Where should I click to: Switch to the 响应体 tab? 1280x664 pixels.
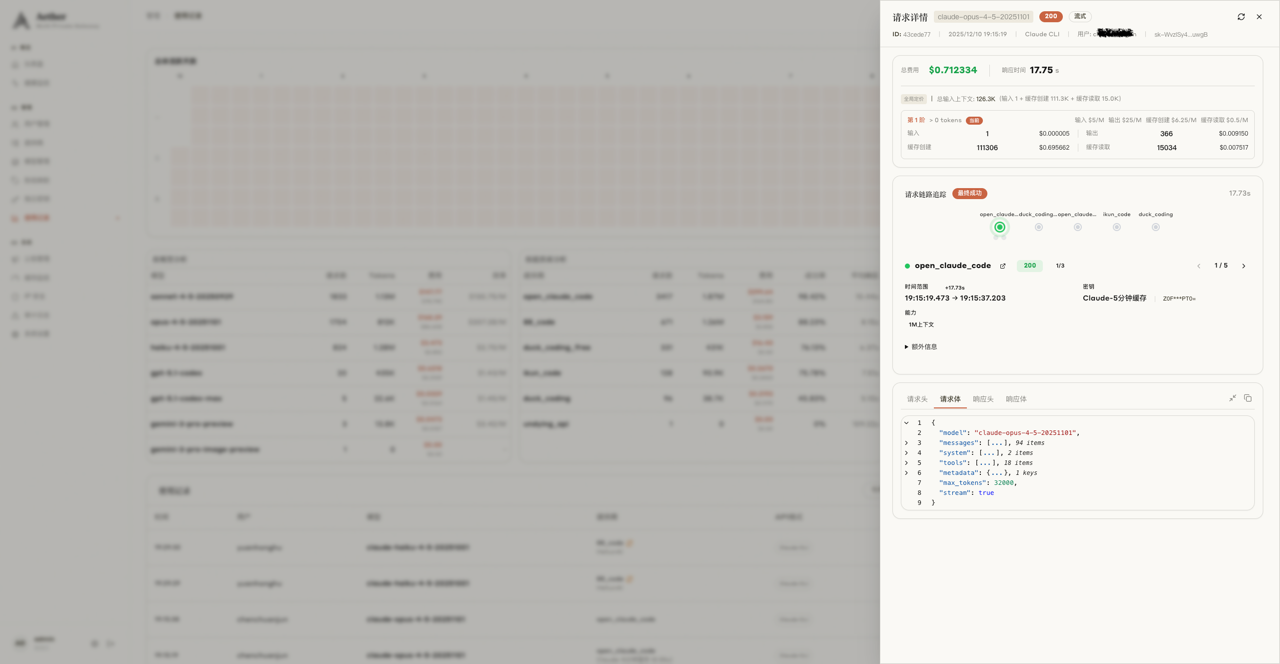[x=1016, y=399]
